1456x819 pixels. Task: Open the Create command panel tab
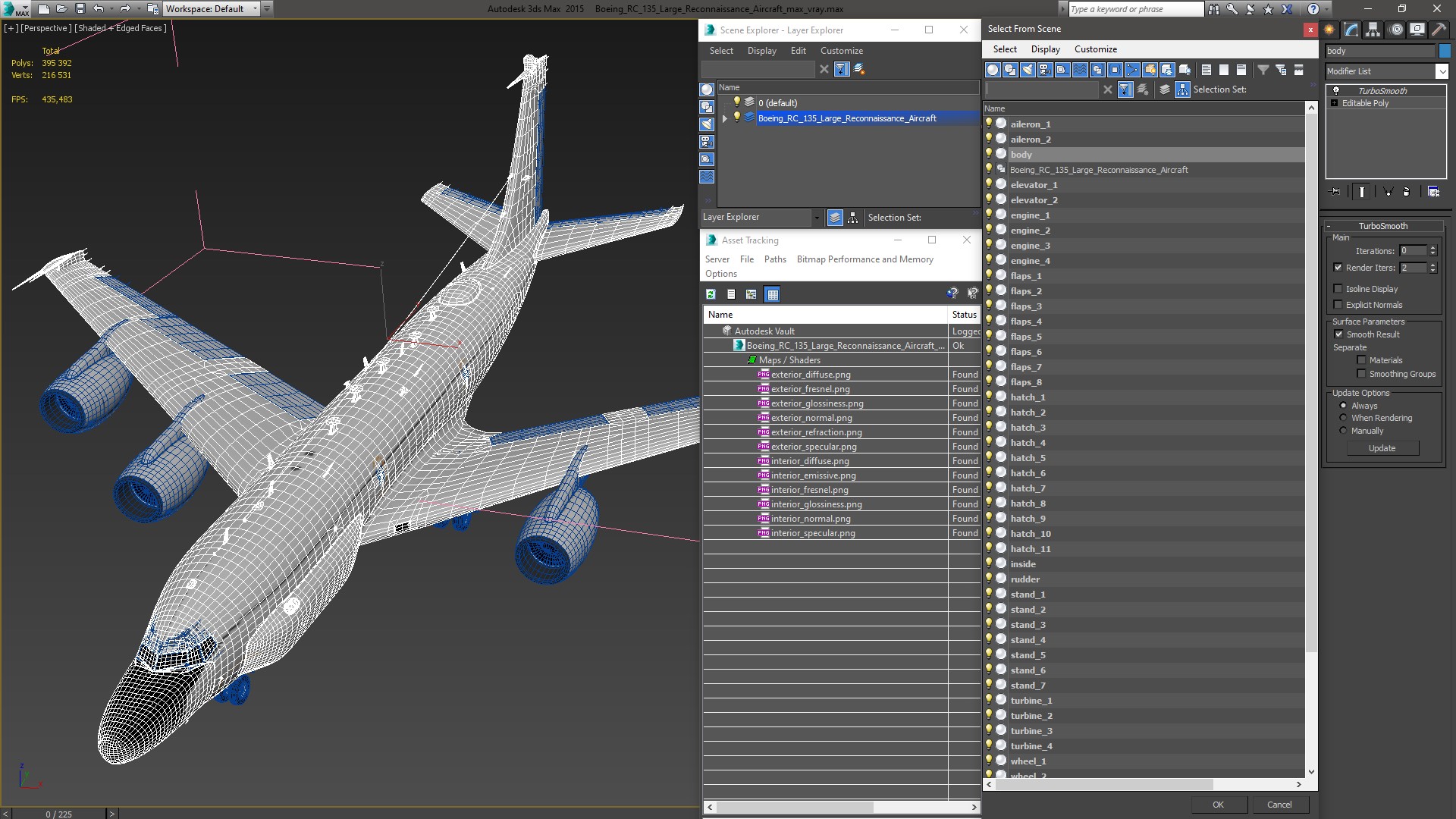click(1329, 30)
